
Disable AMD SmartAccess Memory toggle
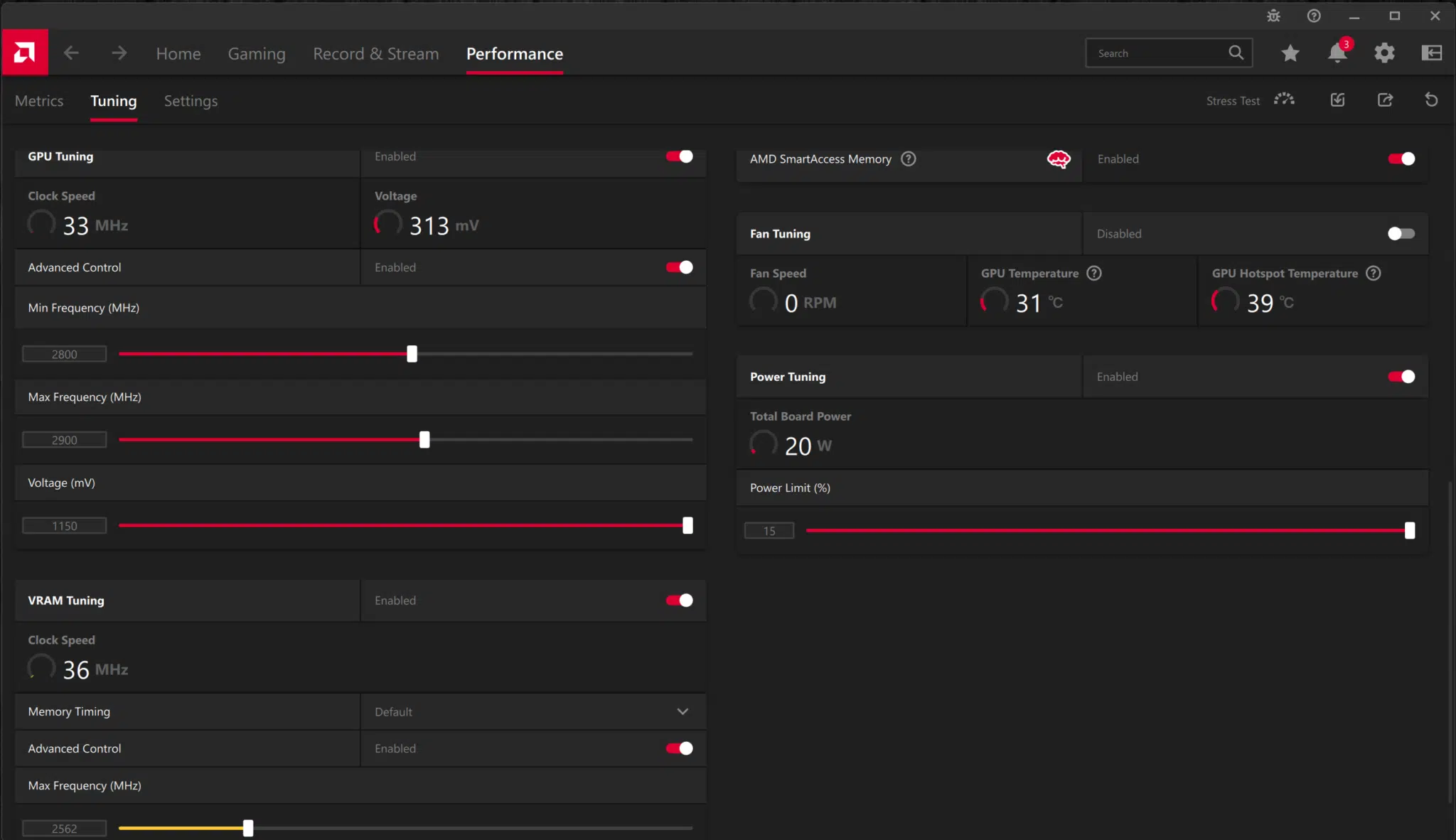point(1401,158)
